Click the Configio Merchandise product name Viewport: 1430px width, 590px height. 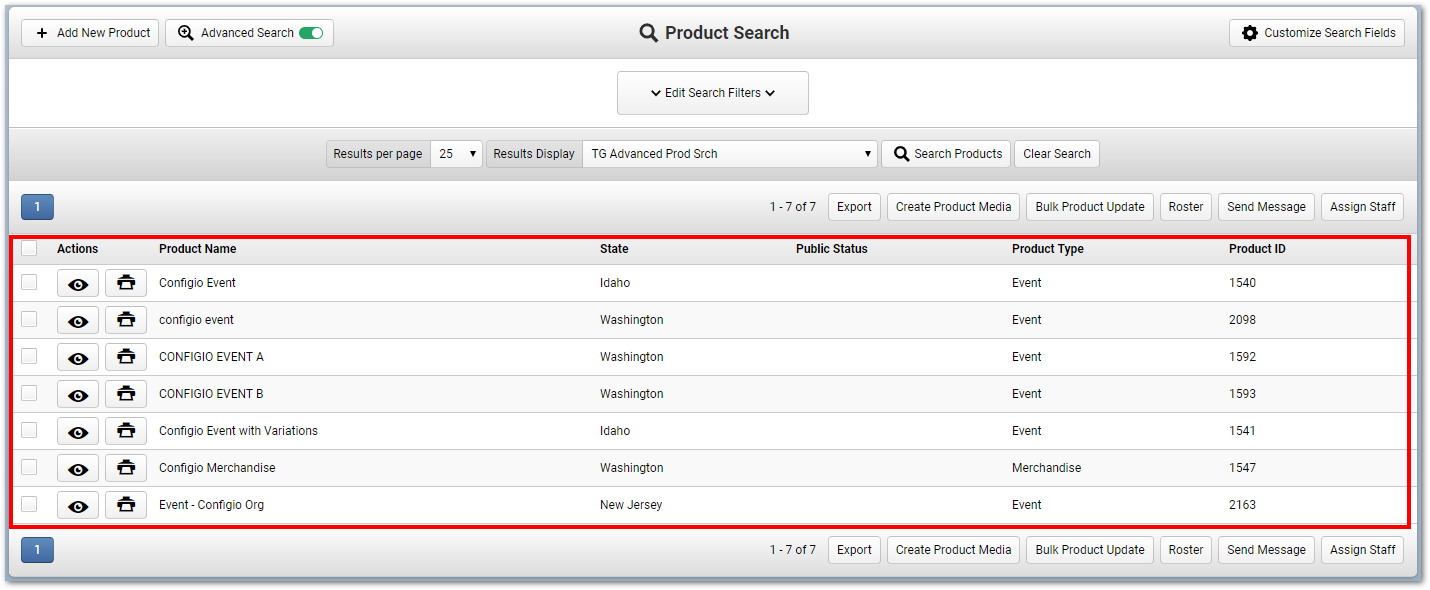tap(217, 468)
